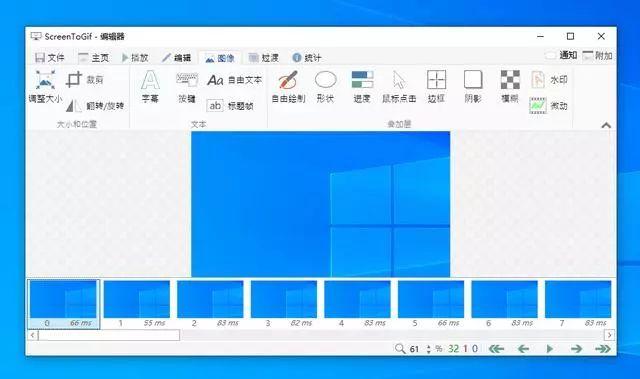Select the 自由绘制 free drawing tool
The width and height of the screenshot is (640, 379).
[288, 86]
